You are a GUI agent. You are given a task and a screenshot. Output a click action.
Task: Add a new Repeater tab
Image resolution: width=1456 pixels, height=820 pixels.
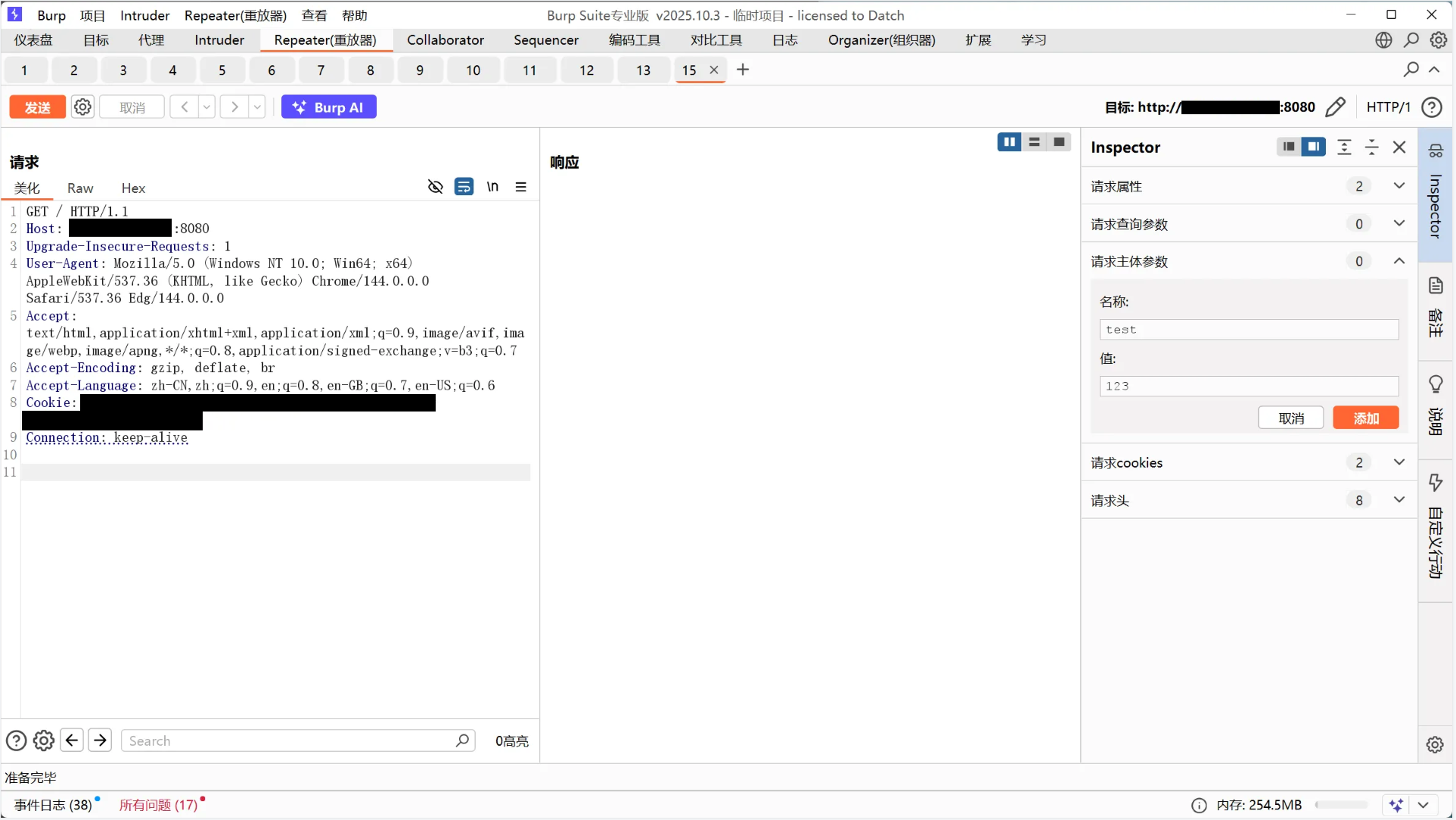pos(743,70)
